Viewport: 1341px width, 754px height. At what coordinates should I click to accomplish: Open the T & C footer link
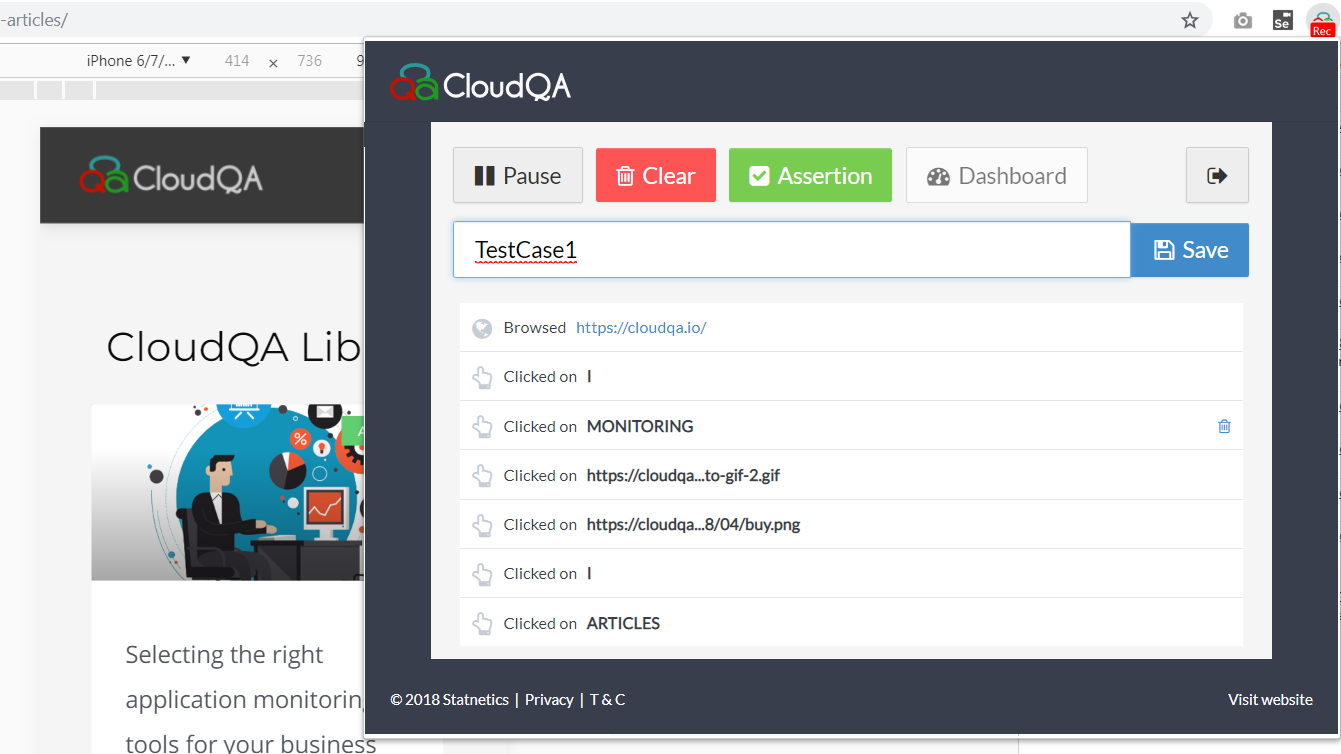607,700
